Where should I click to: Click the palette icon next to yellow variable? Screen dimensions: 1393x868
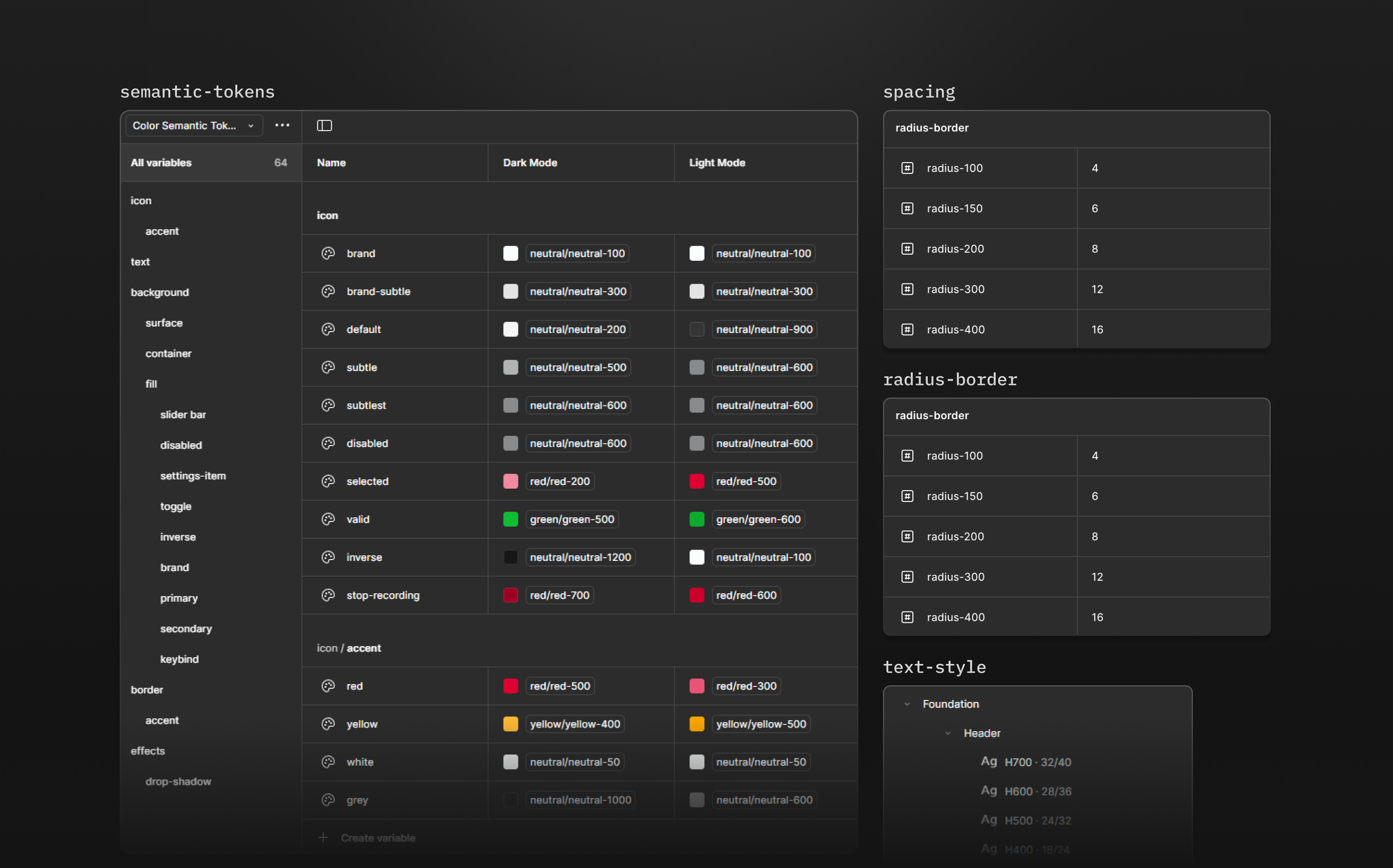click(328, 724)
